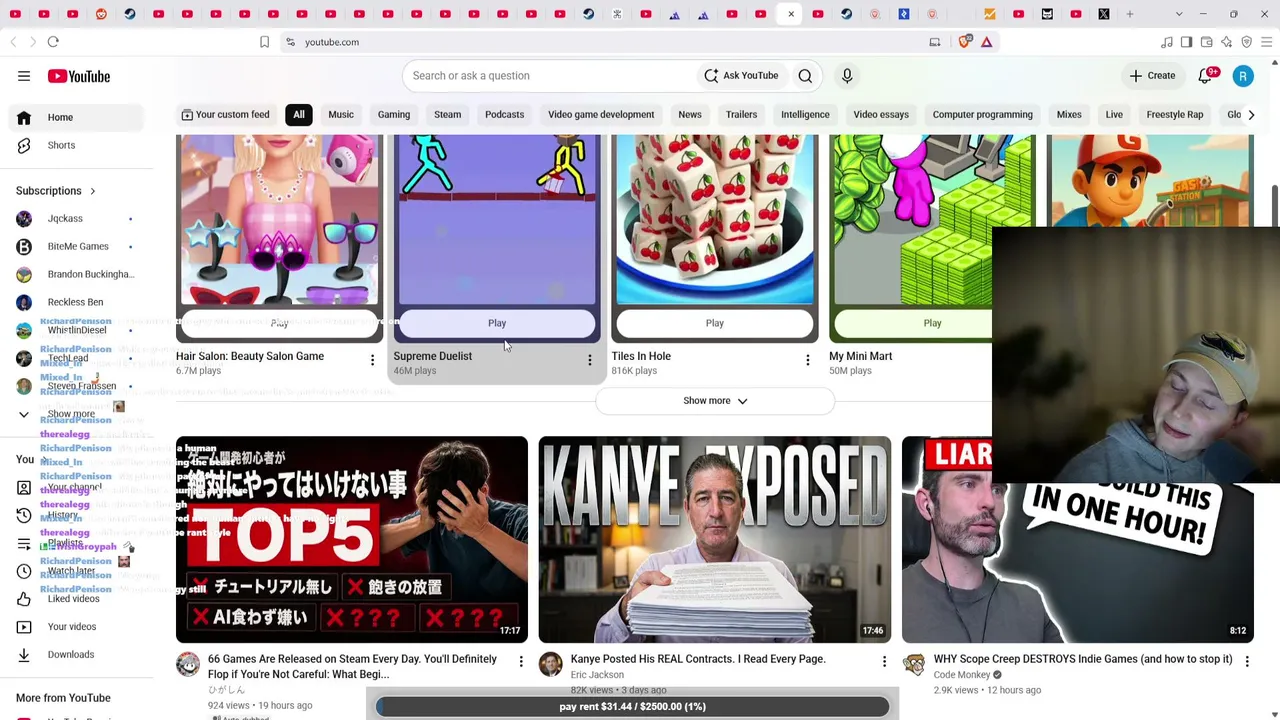
Task: Select the Steam filter chip
Action: coord(447,115)
